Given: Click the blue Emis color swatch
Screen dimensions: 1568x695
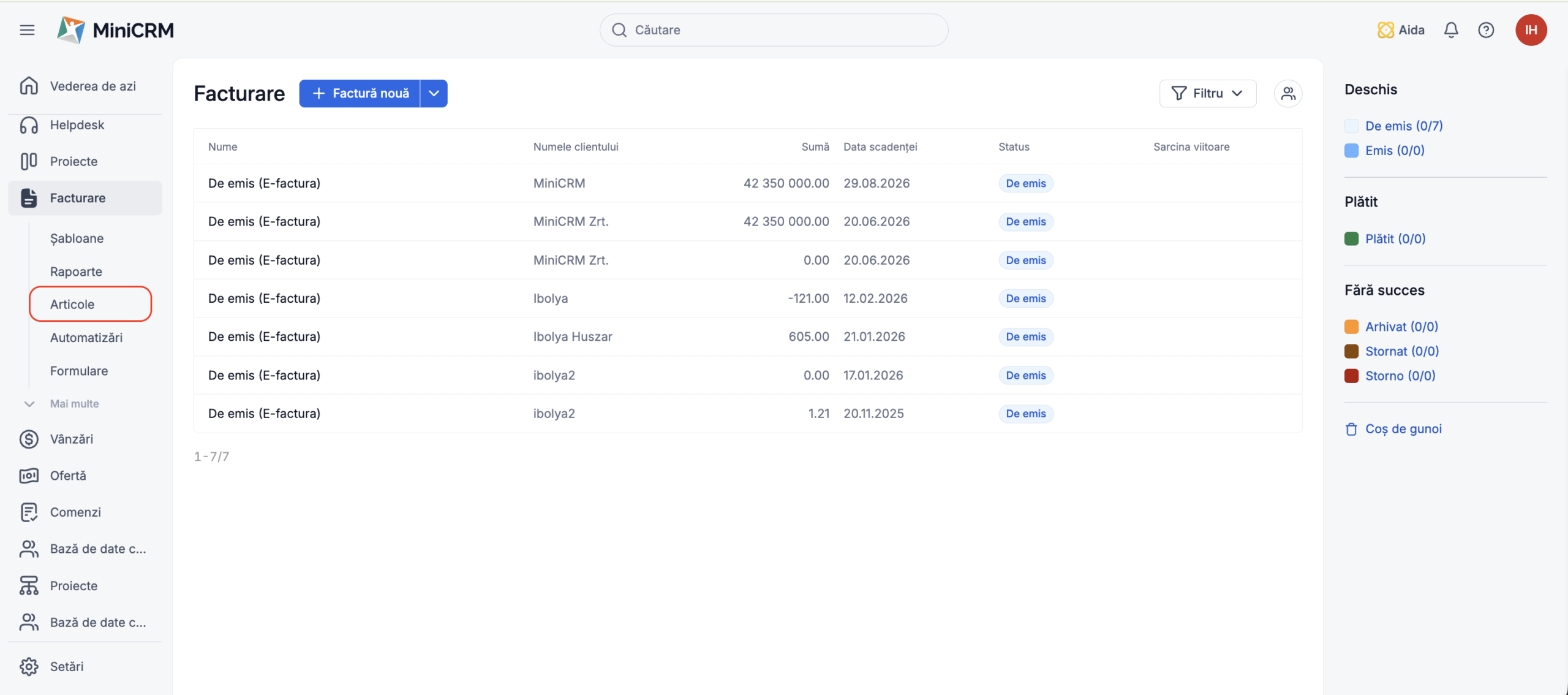Looking at the screenshot, I should pyautogui.click(x=1351, y=150).
